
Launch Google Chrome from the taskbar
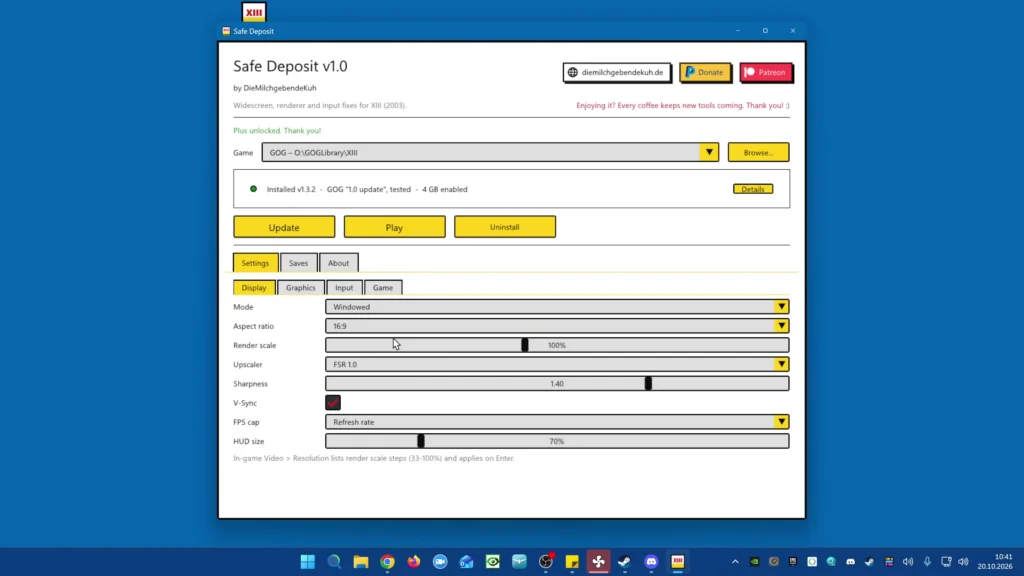(x=387, y=562)
